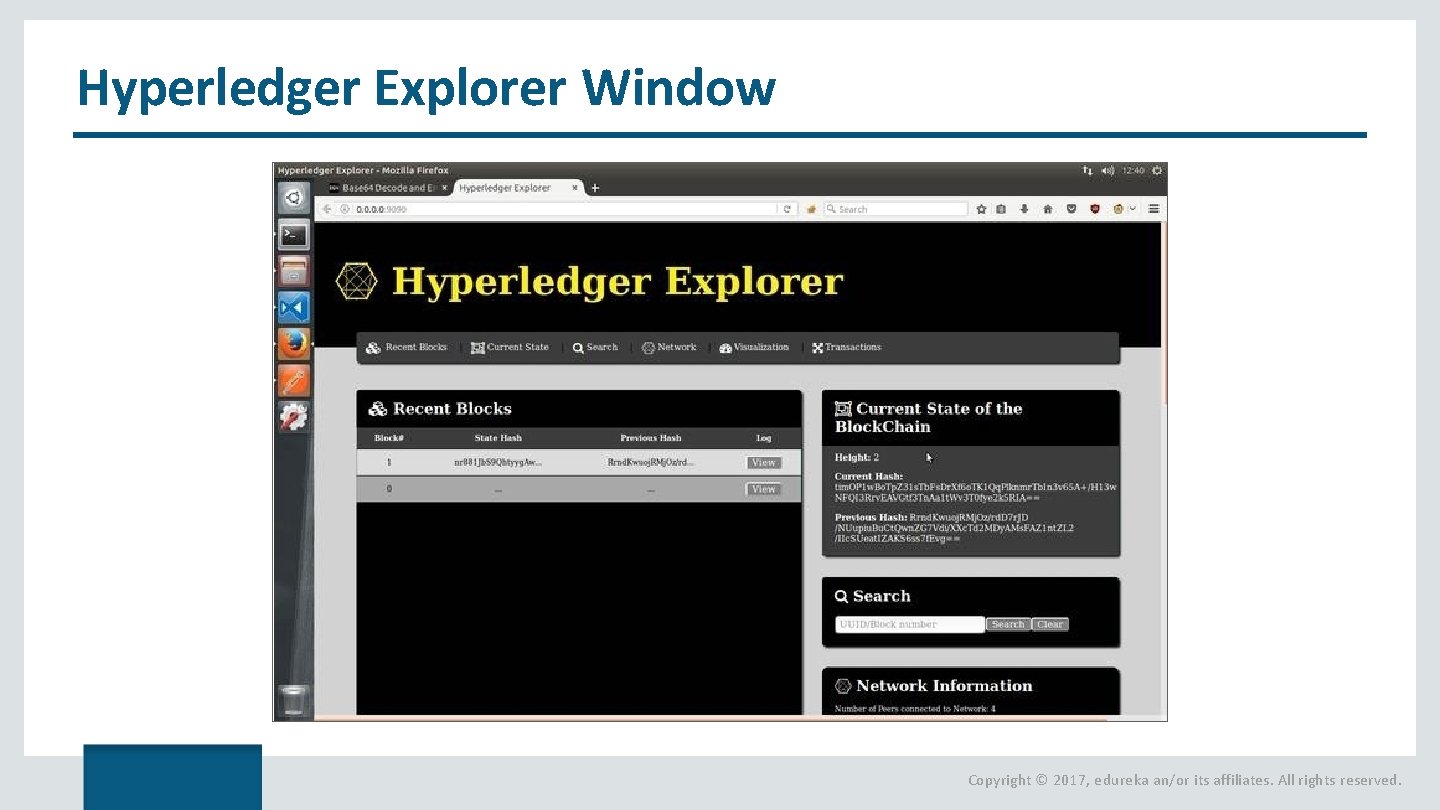Bookmark this page with the star icon

tap(982, 209)
